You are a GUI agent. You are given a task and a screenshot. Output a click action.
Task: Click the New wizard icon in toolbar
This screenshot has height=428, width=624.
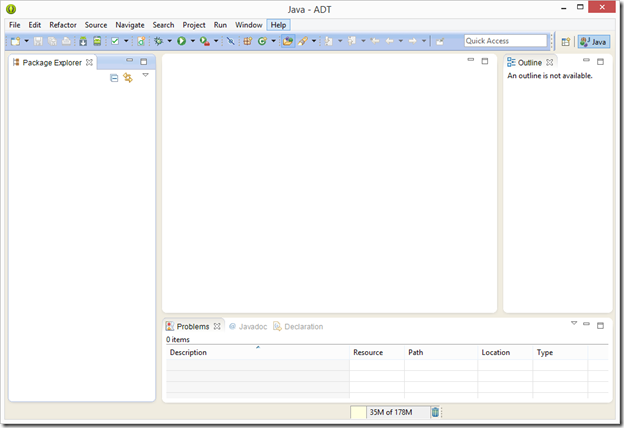coord(16,41)
